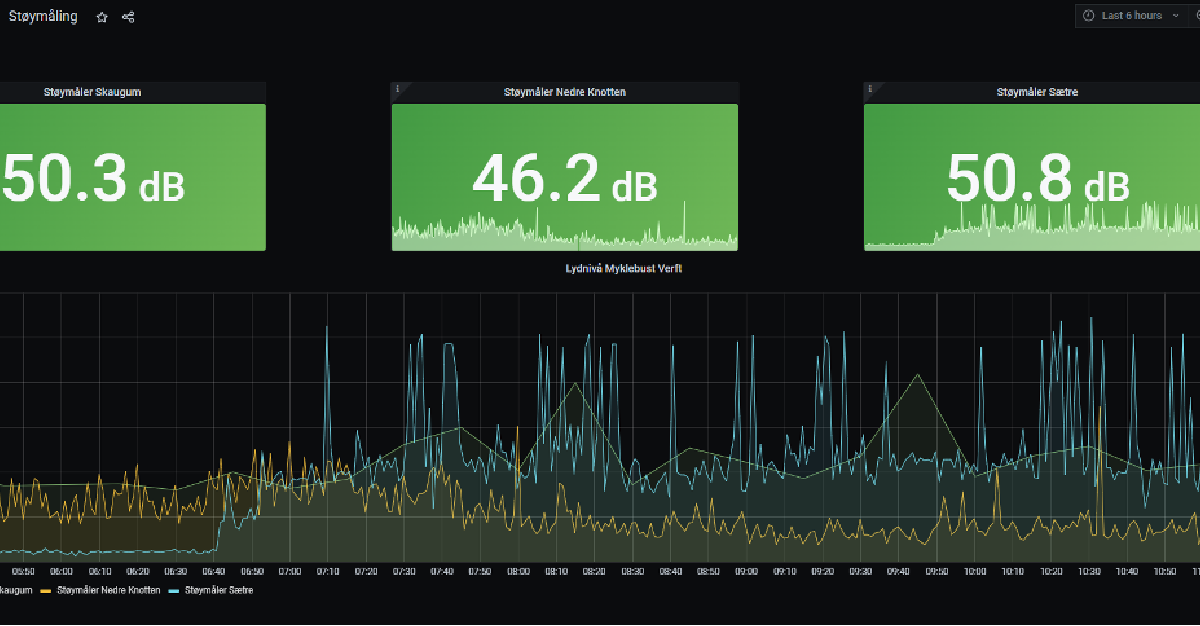Open the info tooltip on Støymåler Nedre Knotten
This screenshot has width=1200, height=626.
point(399,88)
